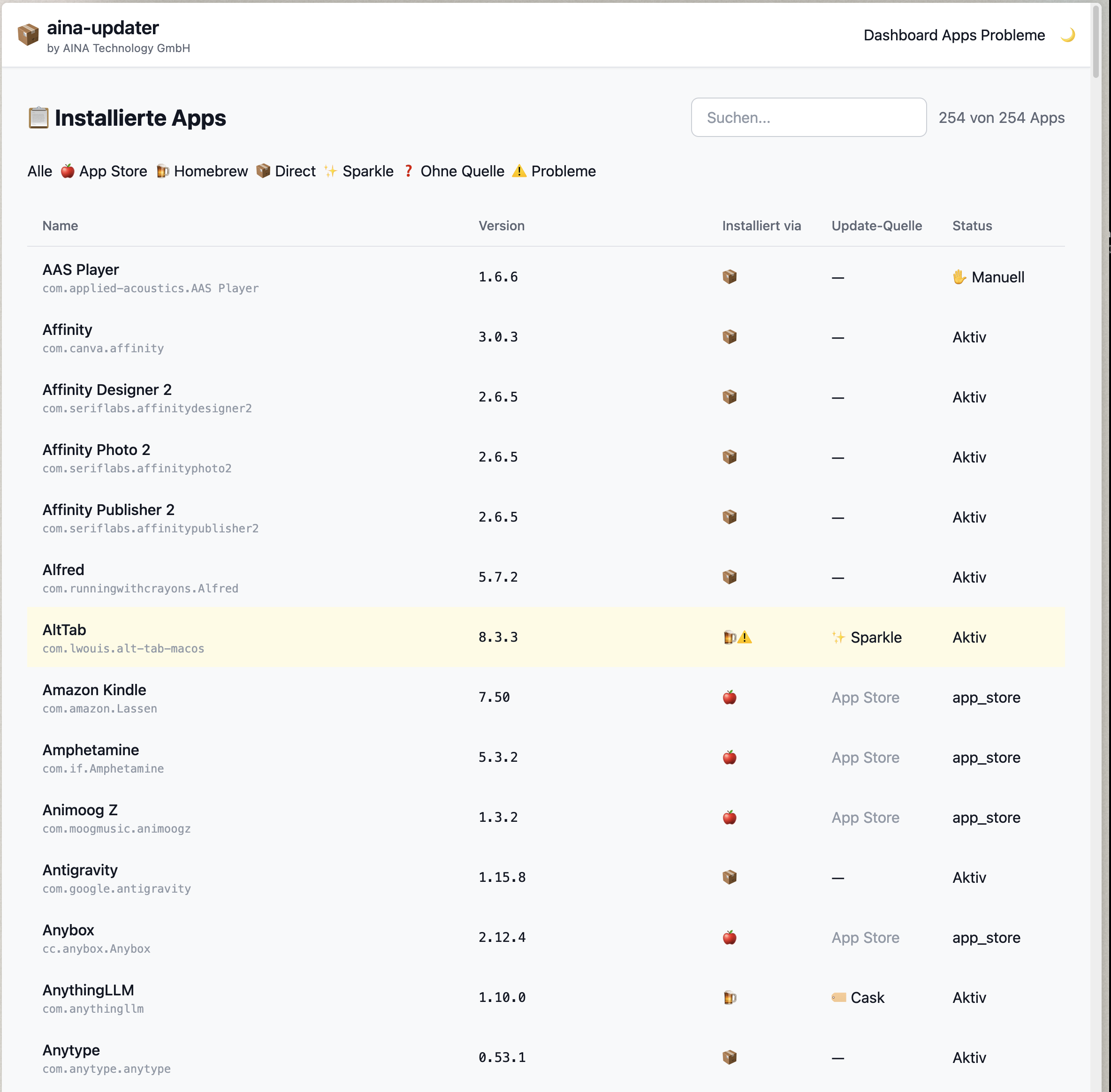Click the apple icon in Amphetamine's row
Viewport: 1111px width, 1092px height.
(730, 757)
